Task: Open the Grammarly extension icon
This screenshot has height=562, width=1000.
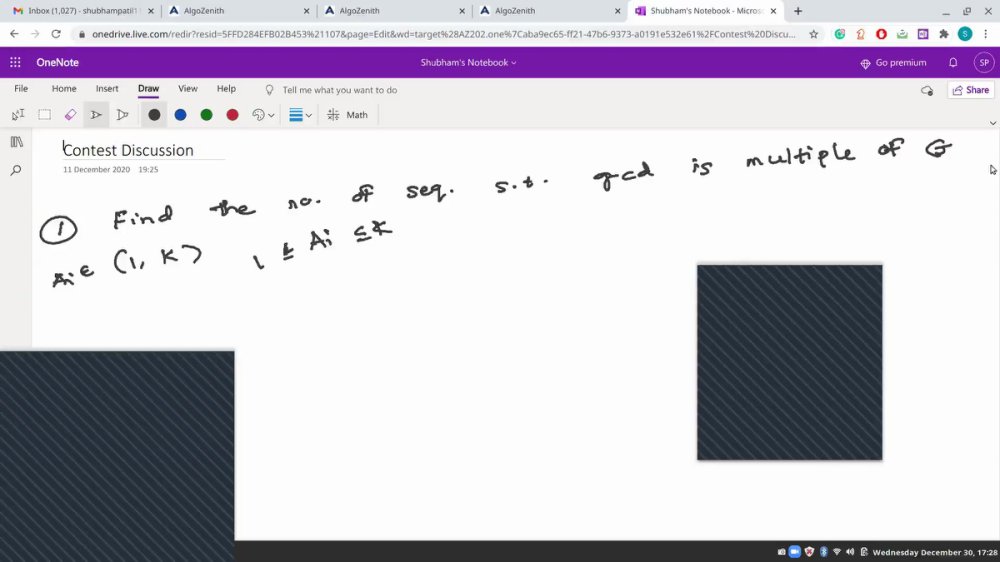Action: point(840,34)
